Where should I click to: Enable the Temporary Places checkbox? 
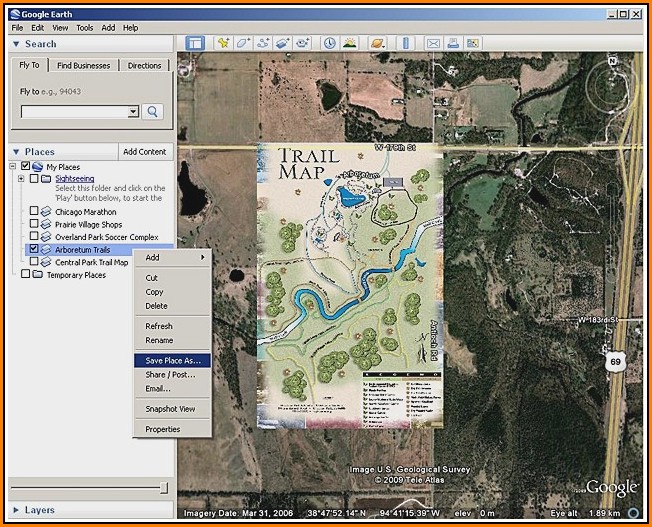click(25, 275)
